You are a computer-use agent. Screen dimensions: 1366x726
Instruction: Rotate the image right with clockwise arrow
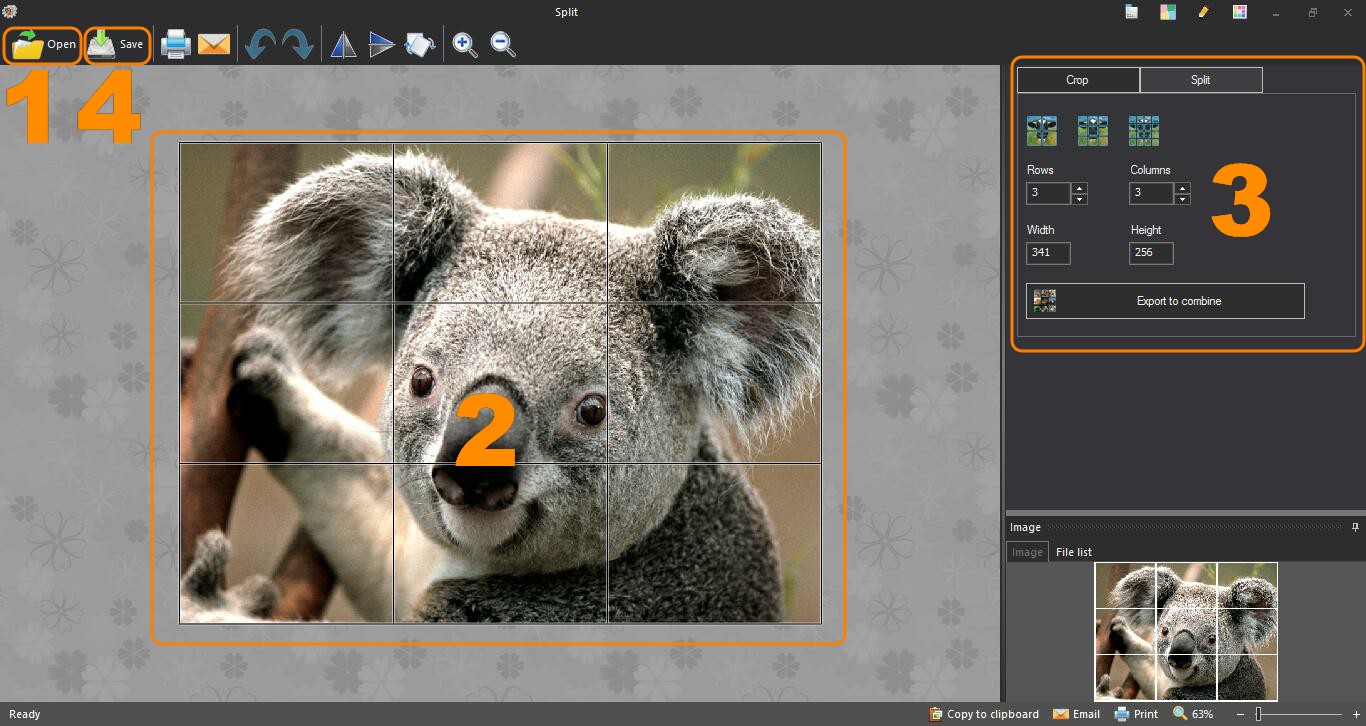297,45
